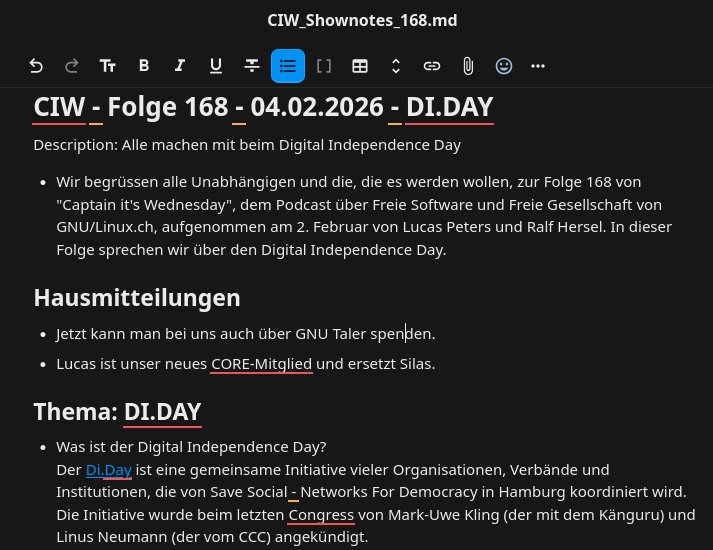Expand the up-down chevron toolbar control
This screenshot has width=713, height=550.
click(396, 66)
